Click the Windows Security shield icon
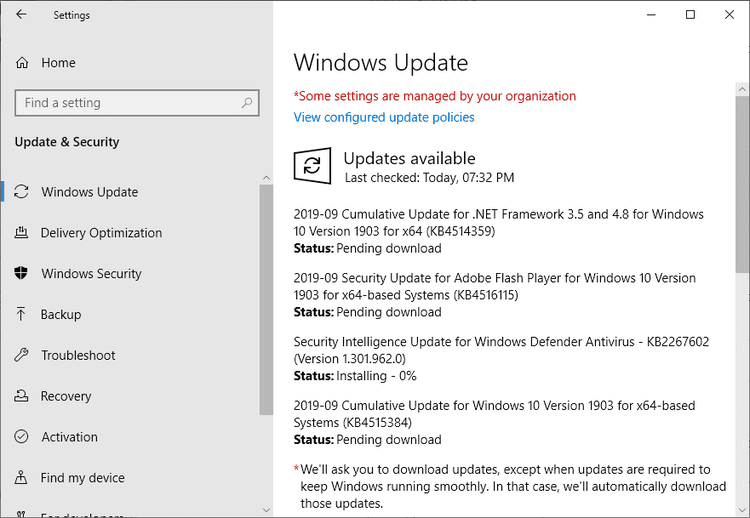750x518 pixels. [21, 273]
